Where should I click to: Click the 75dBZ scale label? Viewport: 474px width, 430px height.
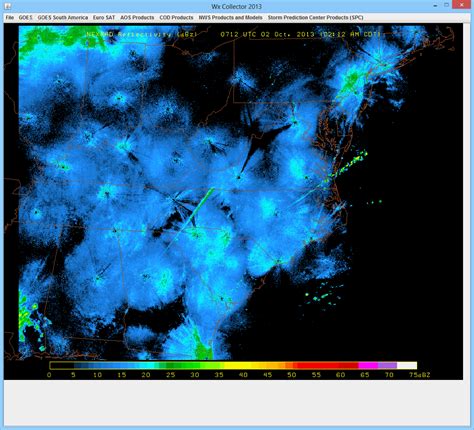(419, 375)
